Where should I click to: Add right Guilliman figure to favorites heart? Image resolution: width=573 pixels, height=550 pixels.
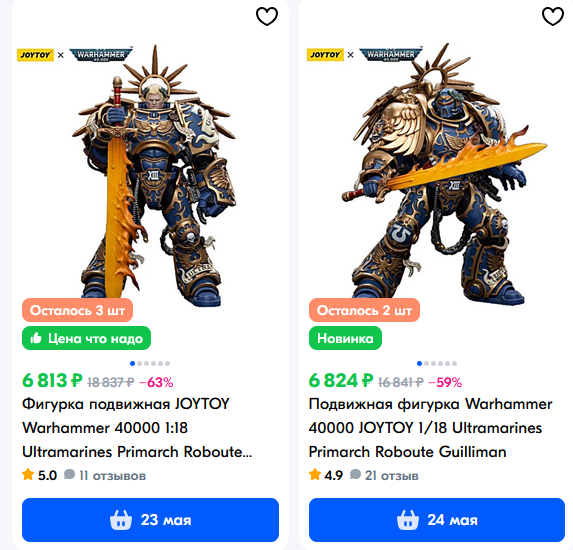[553, 16]
